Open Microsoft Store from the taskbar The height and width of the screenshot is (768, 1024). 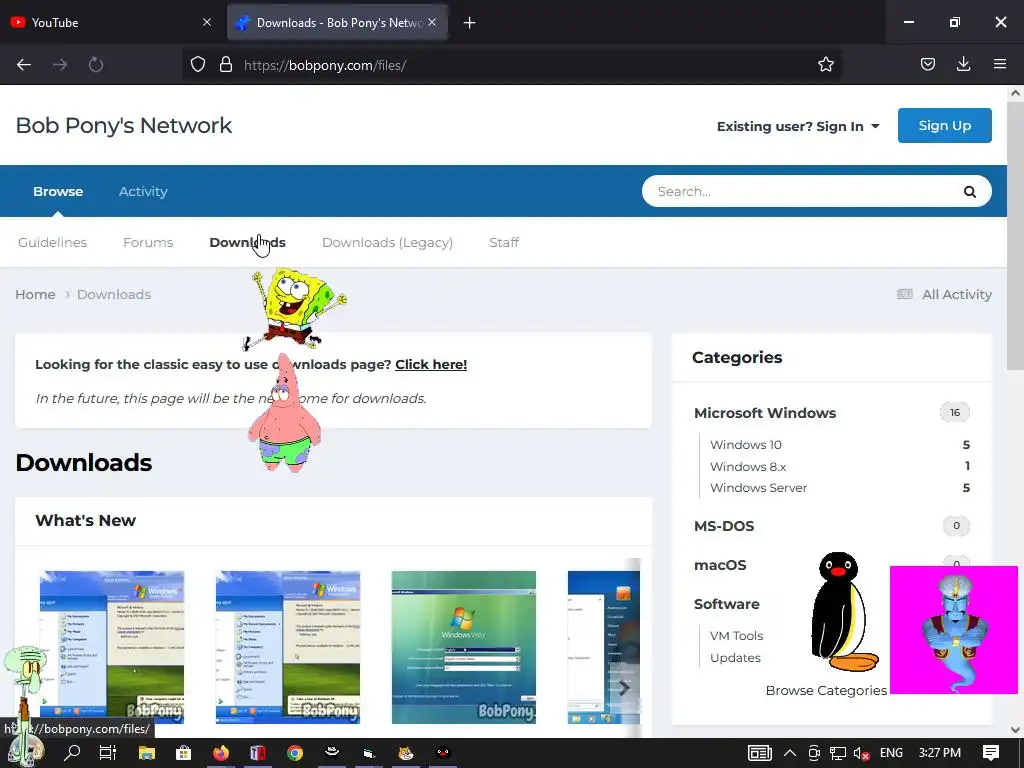[x=184, y=753]
